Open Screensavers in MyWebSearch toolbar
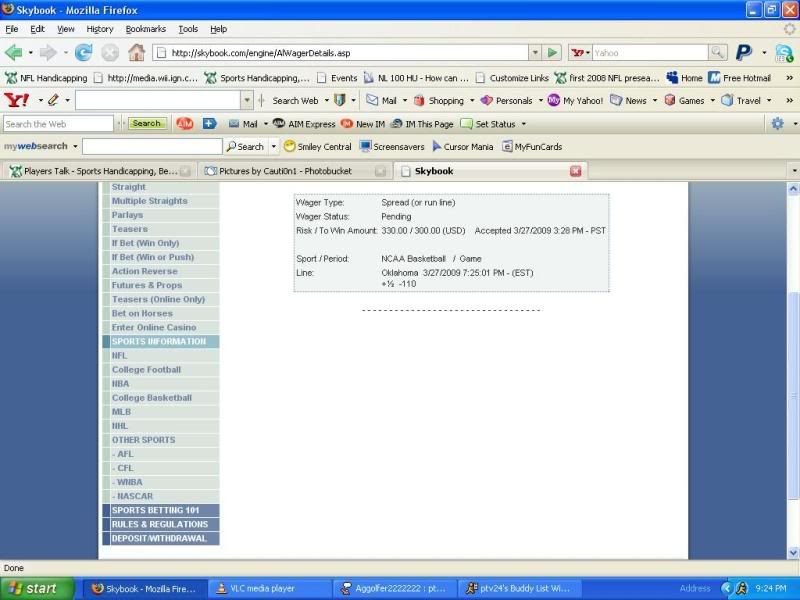 [x=392, y=146]
